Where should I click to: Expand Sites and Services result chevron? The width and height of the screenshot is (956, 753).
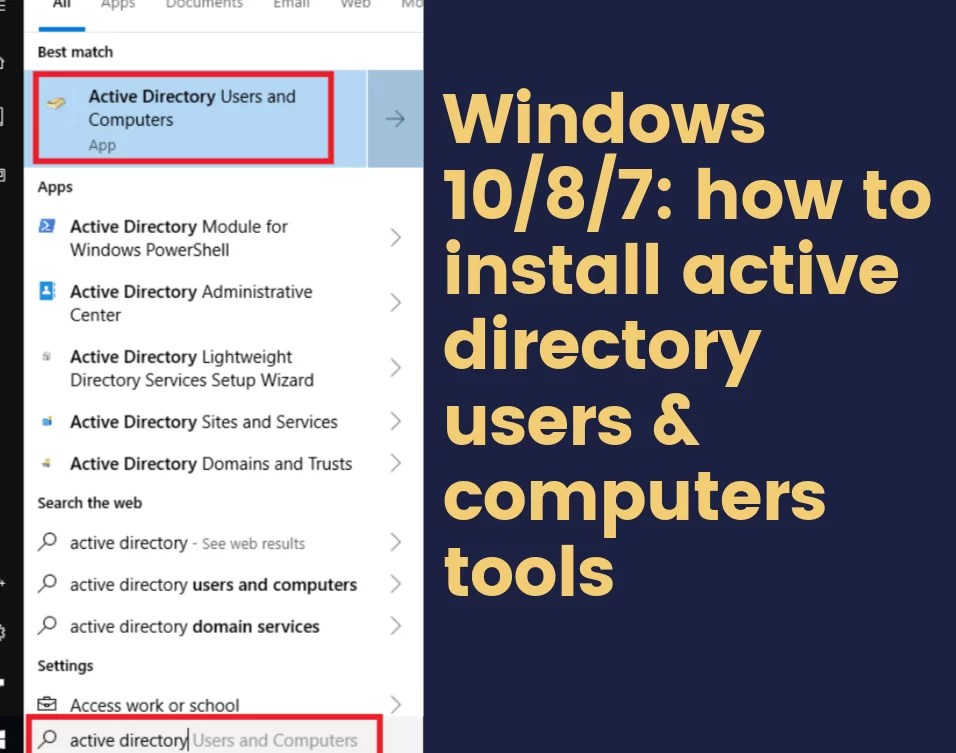pyautogui.click(x=395, y=421)
